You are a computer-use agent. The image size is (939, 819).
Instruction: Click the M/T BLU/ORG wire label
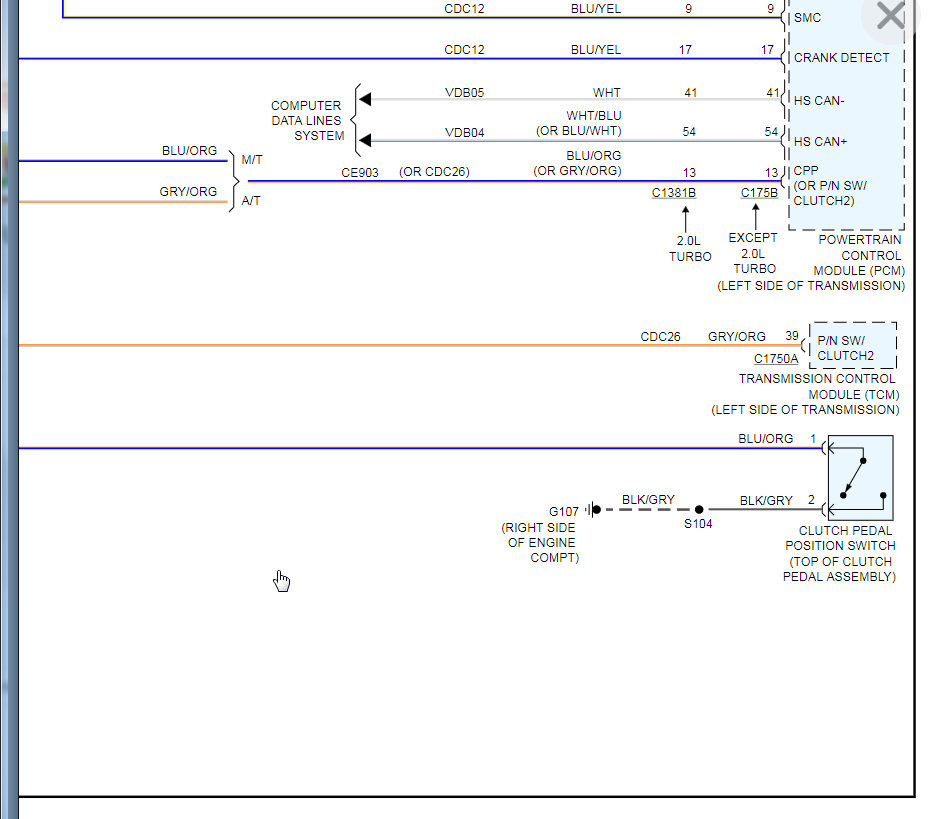[189, 150]
